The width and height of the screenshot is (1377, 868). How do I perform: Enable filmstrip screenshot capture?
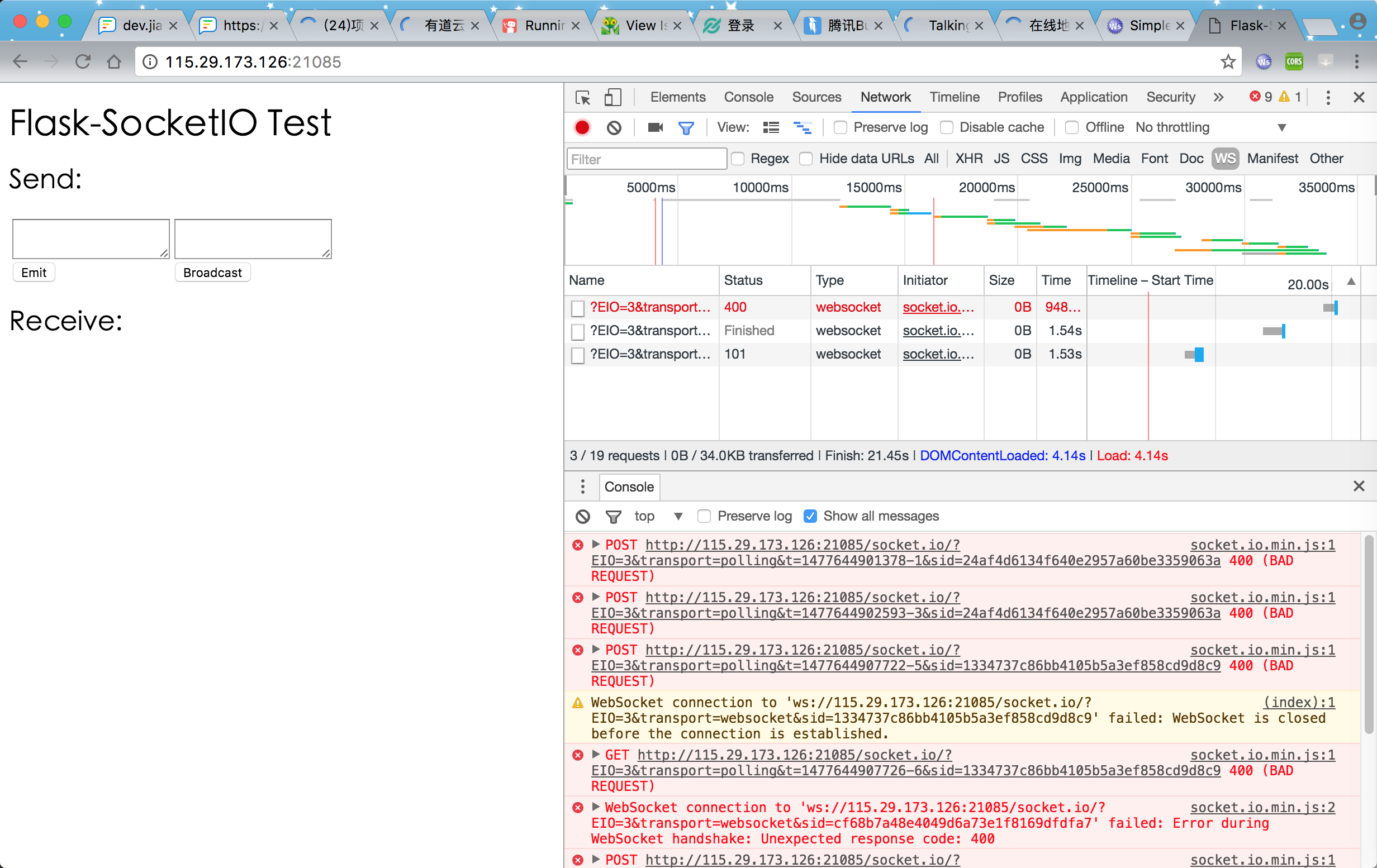654,127
